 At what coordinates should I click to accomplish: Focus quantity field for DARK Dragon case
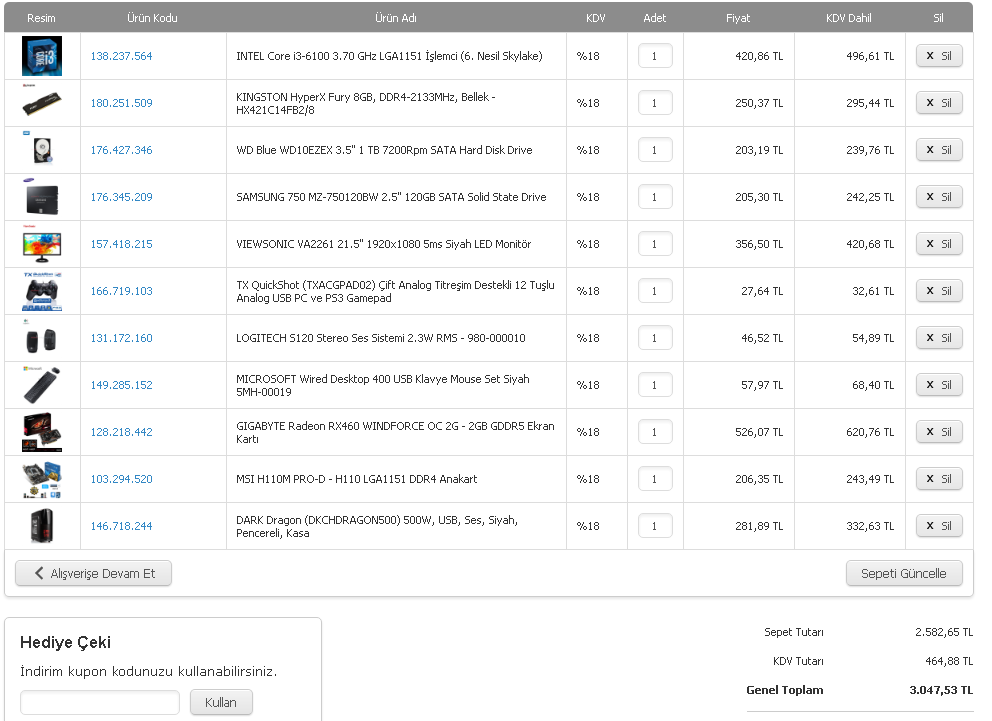pyautogui.click(x=655, y=526)
